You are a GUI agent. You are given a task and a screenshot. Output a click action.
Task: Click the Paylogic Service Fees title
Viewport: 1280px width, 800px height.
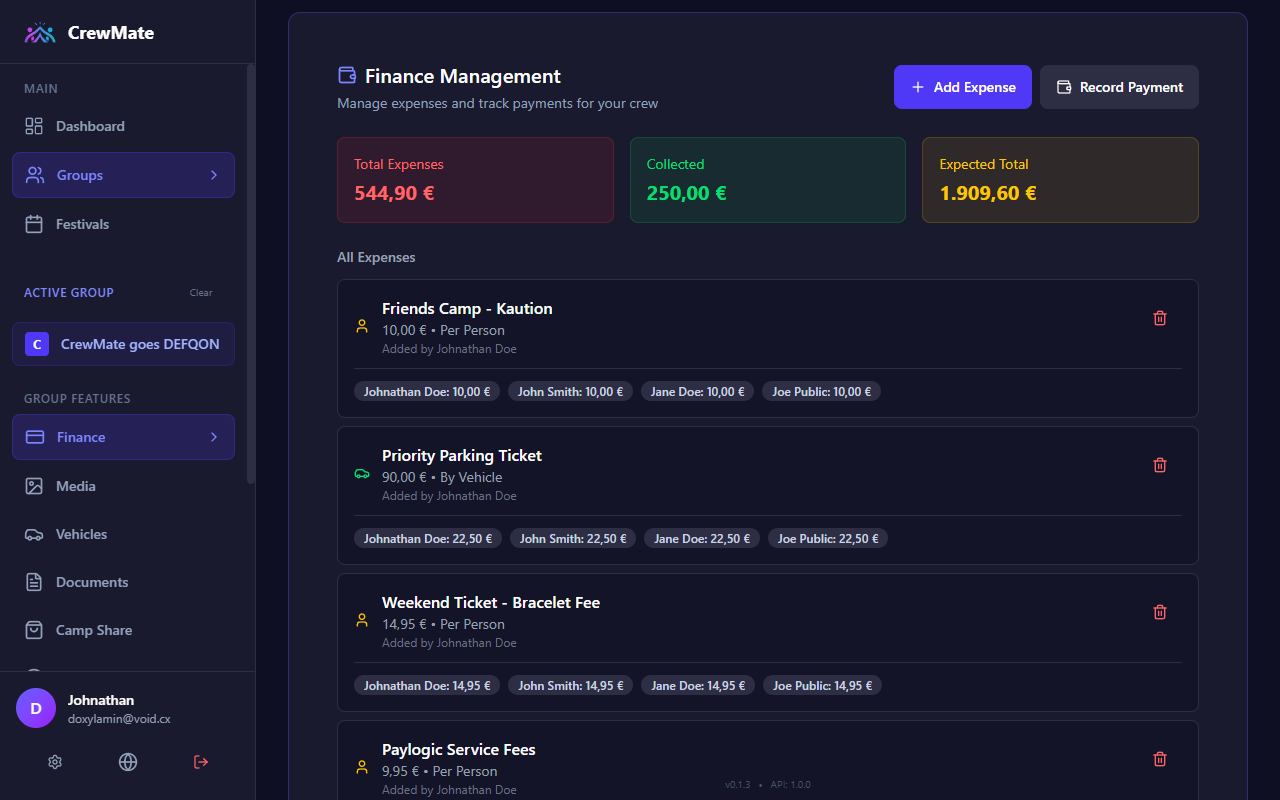click(459, 750)
